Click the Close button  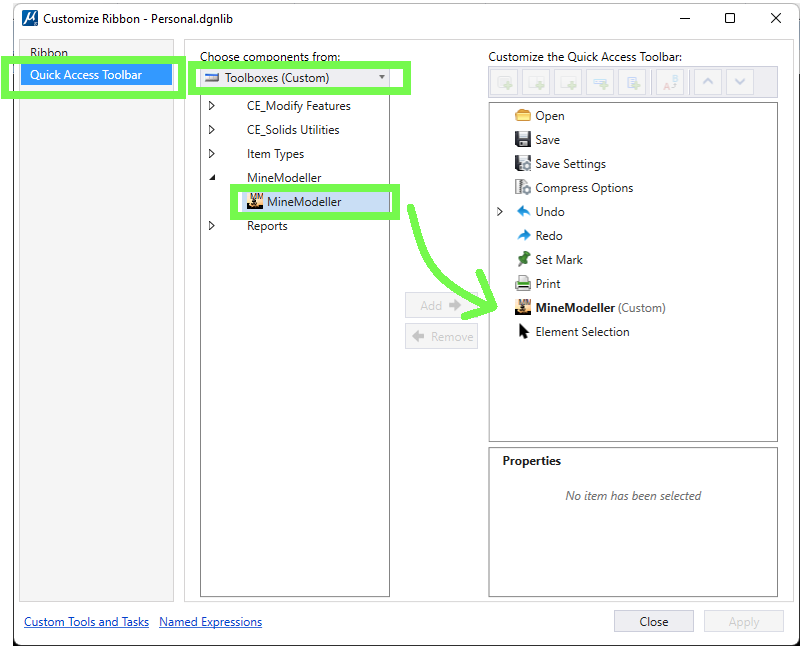click(x=653, y=621)
